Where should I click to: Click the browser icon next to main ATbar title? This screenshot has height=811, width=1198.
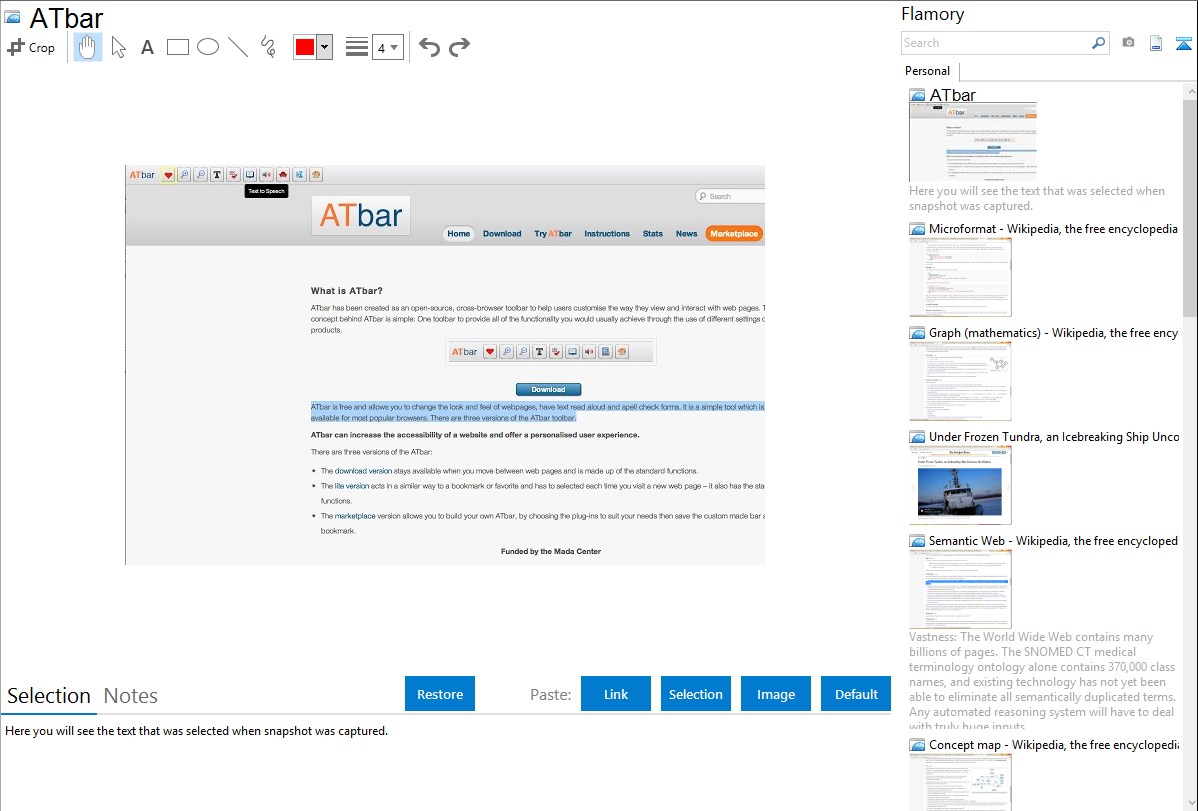pyautogui.click(x=12, y=17)
